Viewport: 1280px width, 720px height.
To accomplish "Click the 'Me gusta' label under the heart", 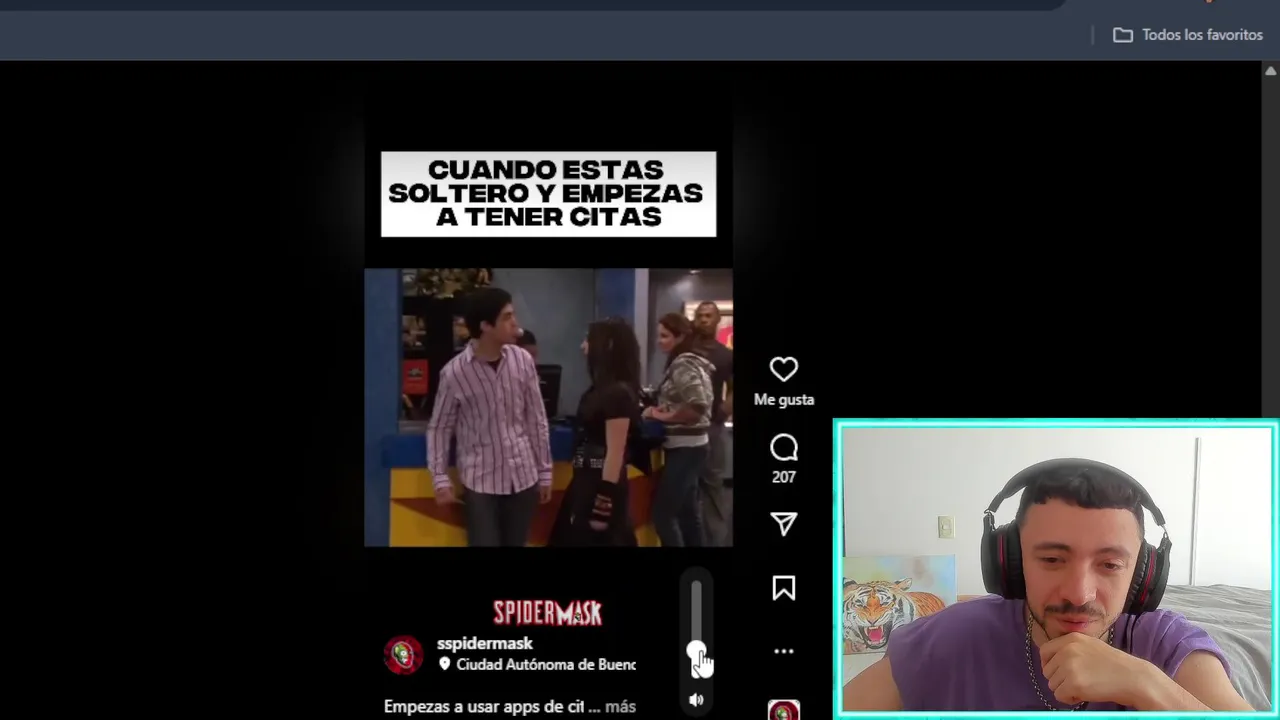I will (784, 399).
